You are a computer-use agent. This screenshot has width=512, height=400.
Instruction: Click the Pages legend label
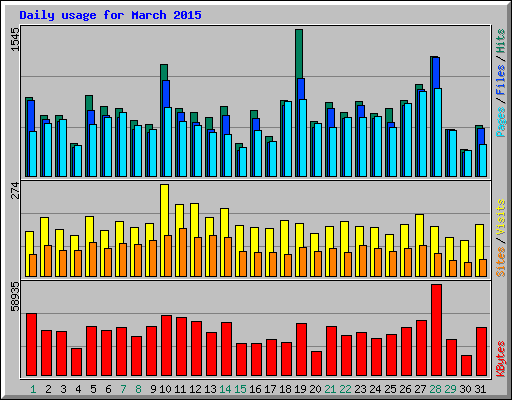point(501,122)
